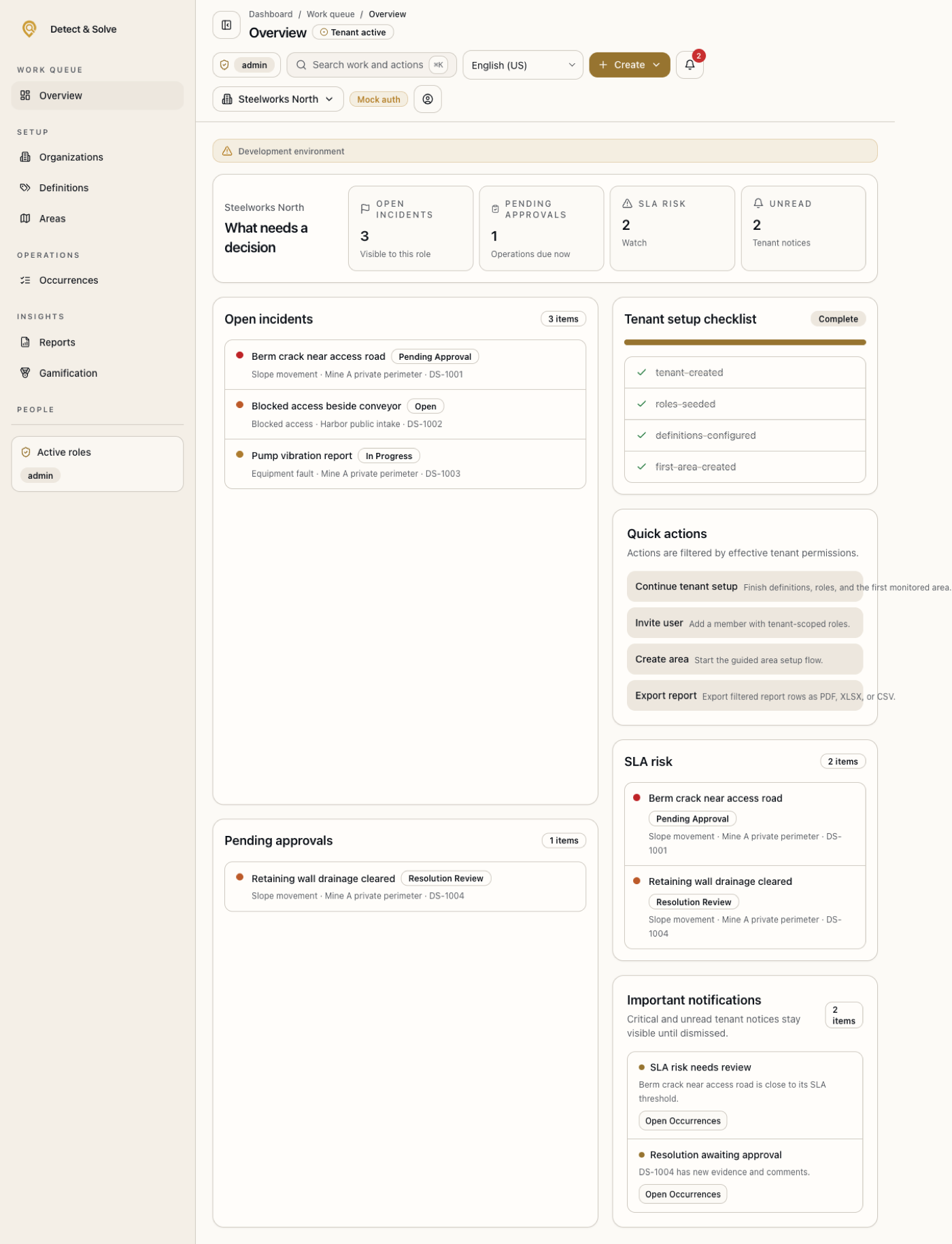The height and width of the screenshot is (1244, 952).
Task: Click the Dashboard breadcrumb link
Action: point(271,14)
